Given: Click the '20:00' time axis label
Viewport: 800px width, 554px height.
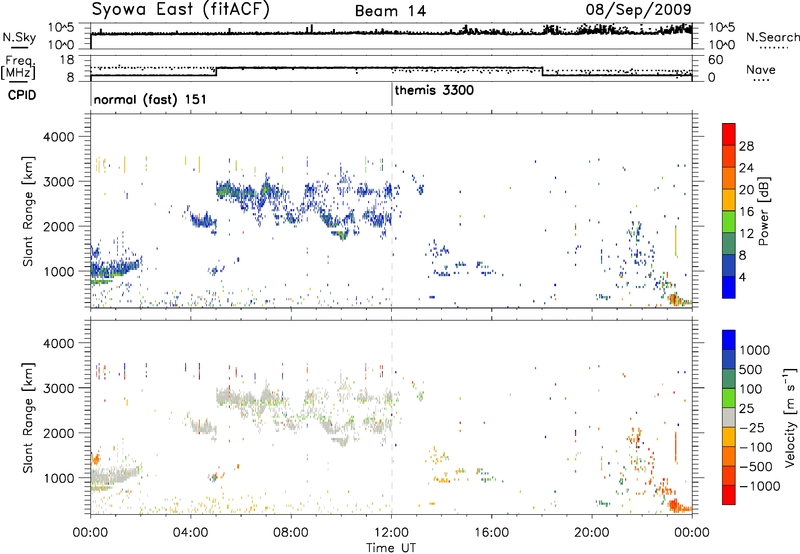Looking at the screenshot, I should (592, 533).
